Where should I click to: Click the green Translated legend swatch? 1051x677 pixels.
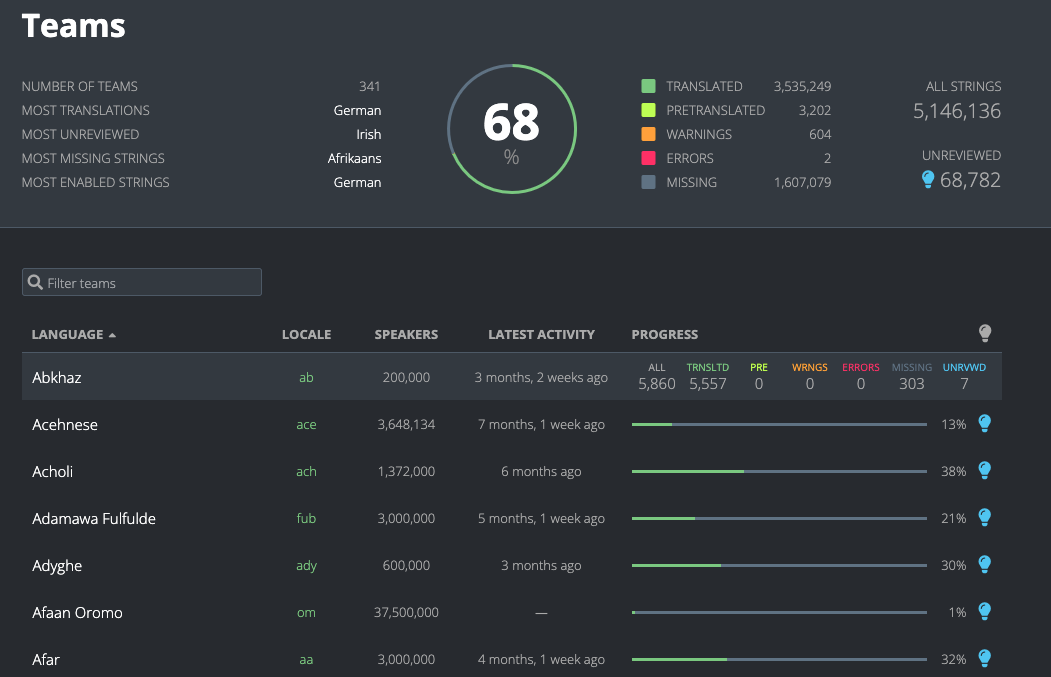(648, 87)
